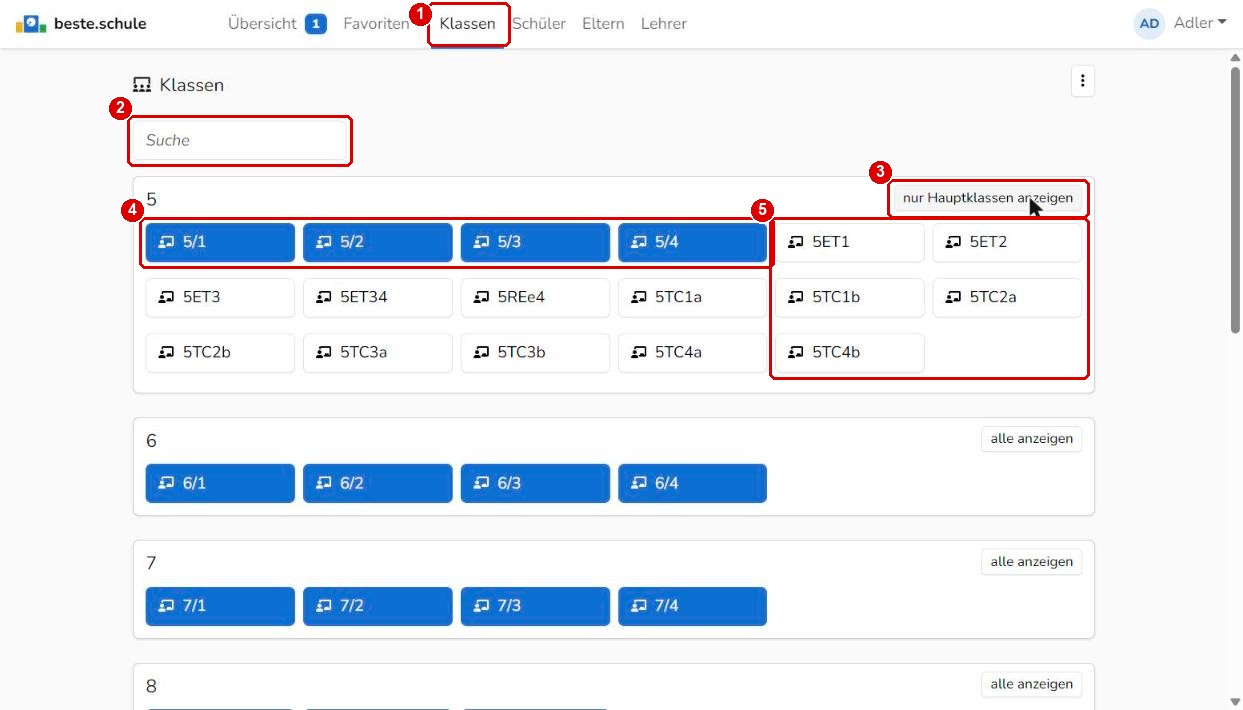Select class 5/3
The image size is (1243, 710).
(x=535, y=242)
